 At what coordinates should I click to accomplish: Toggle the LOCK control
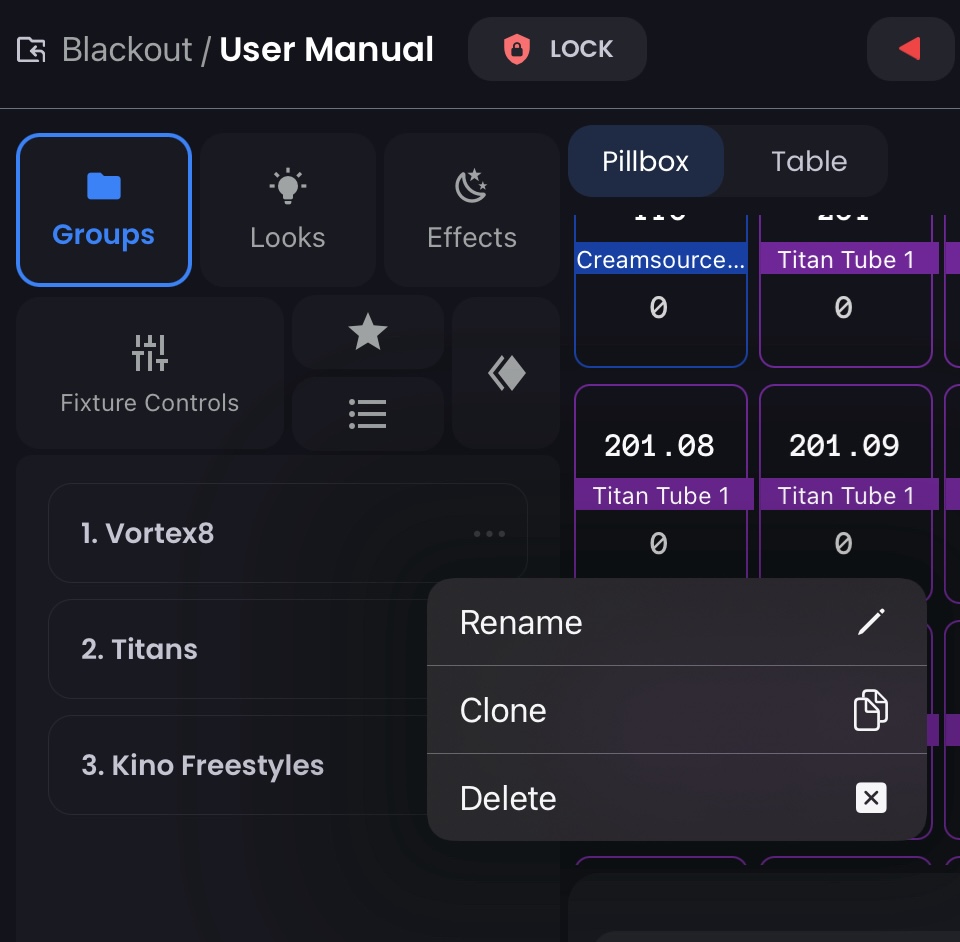coord(556,48)
